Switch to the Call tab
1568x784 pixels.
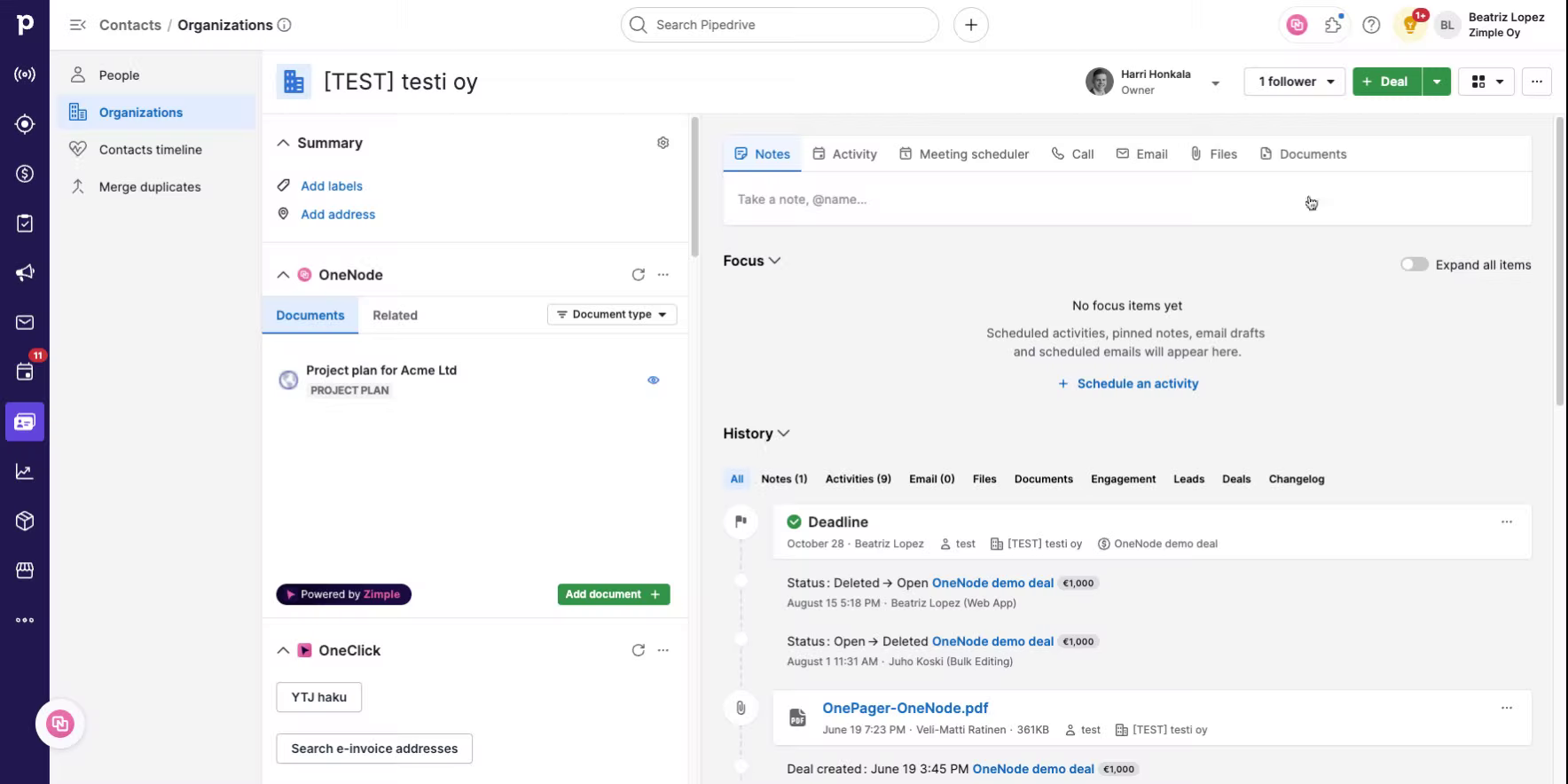coord(1072,154)
